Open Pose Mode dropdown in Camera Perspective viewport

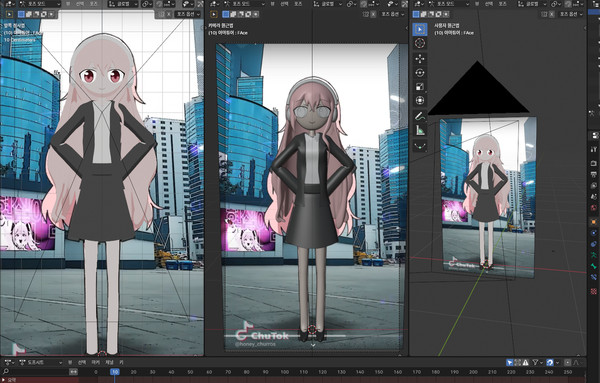tap(245, 4)
